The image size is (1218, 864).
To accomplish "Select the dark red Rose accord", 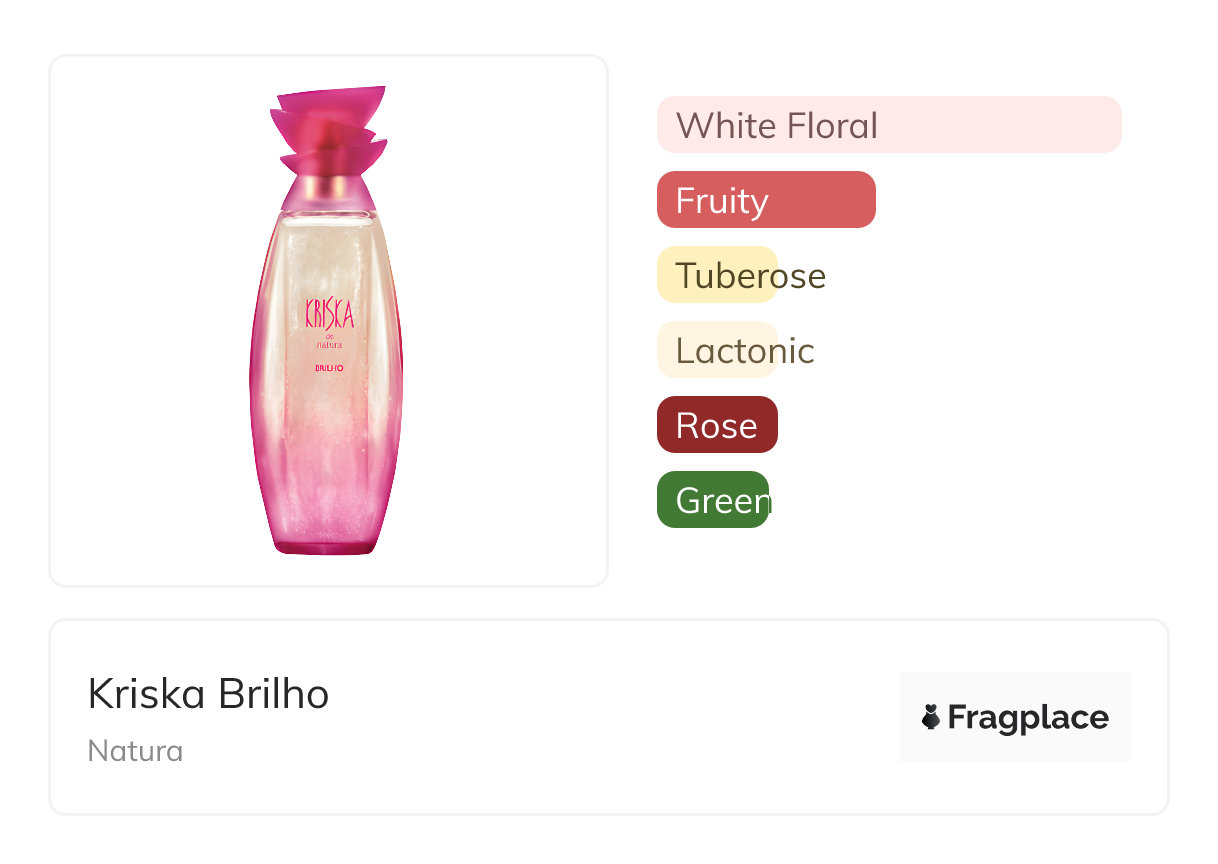I will pos(717,425).
